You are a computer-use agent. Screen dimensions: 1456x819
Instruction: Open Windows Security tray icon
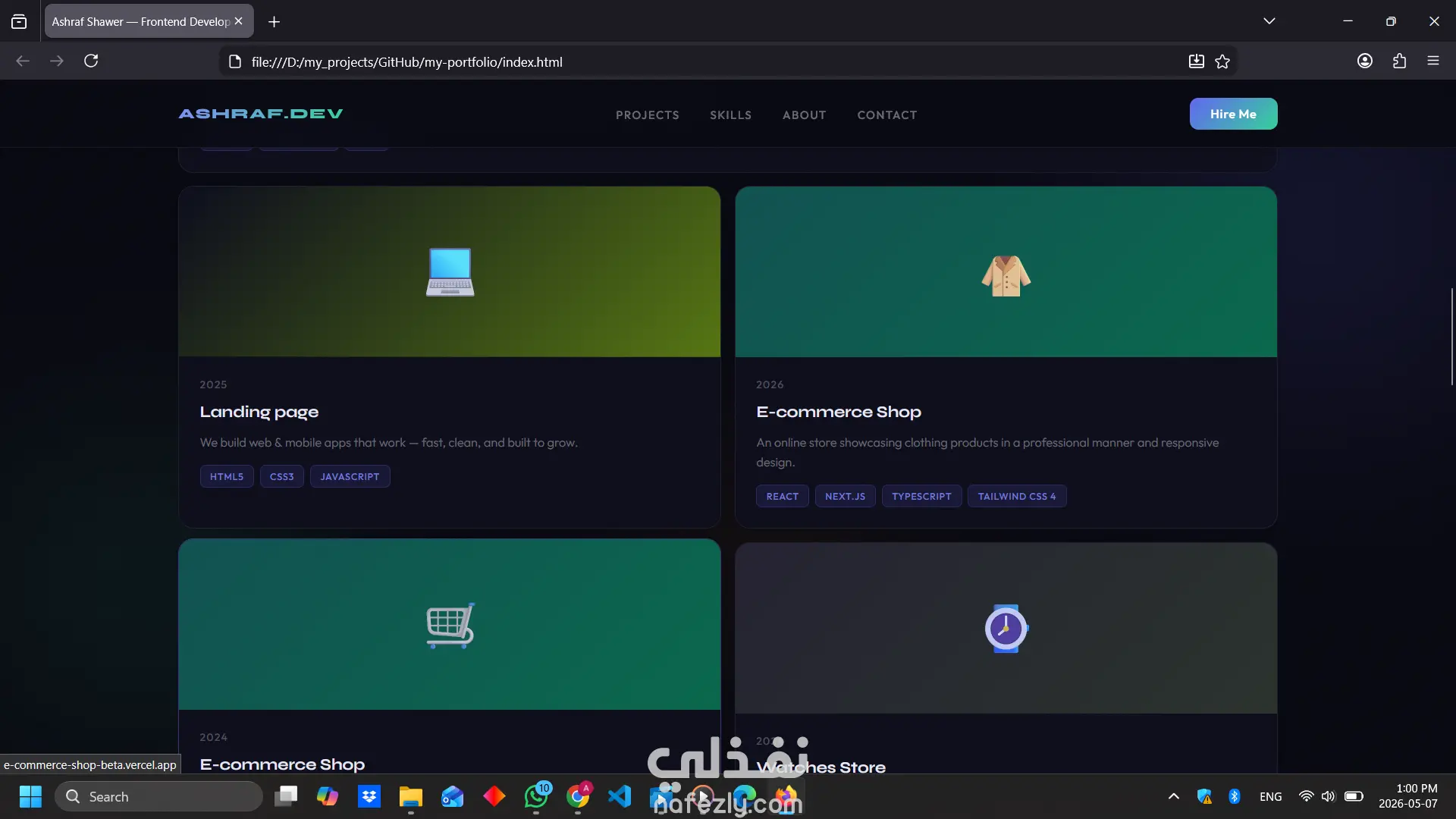tap(1204, 796)
